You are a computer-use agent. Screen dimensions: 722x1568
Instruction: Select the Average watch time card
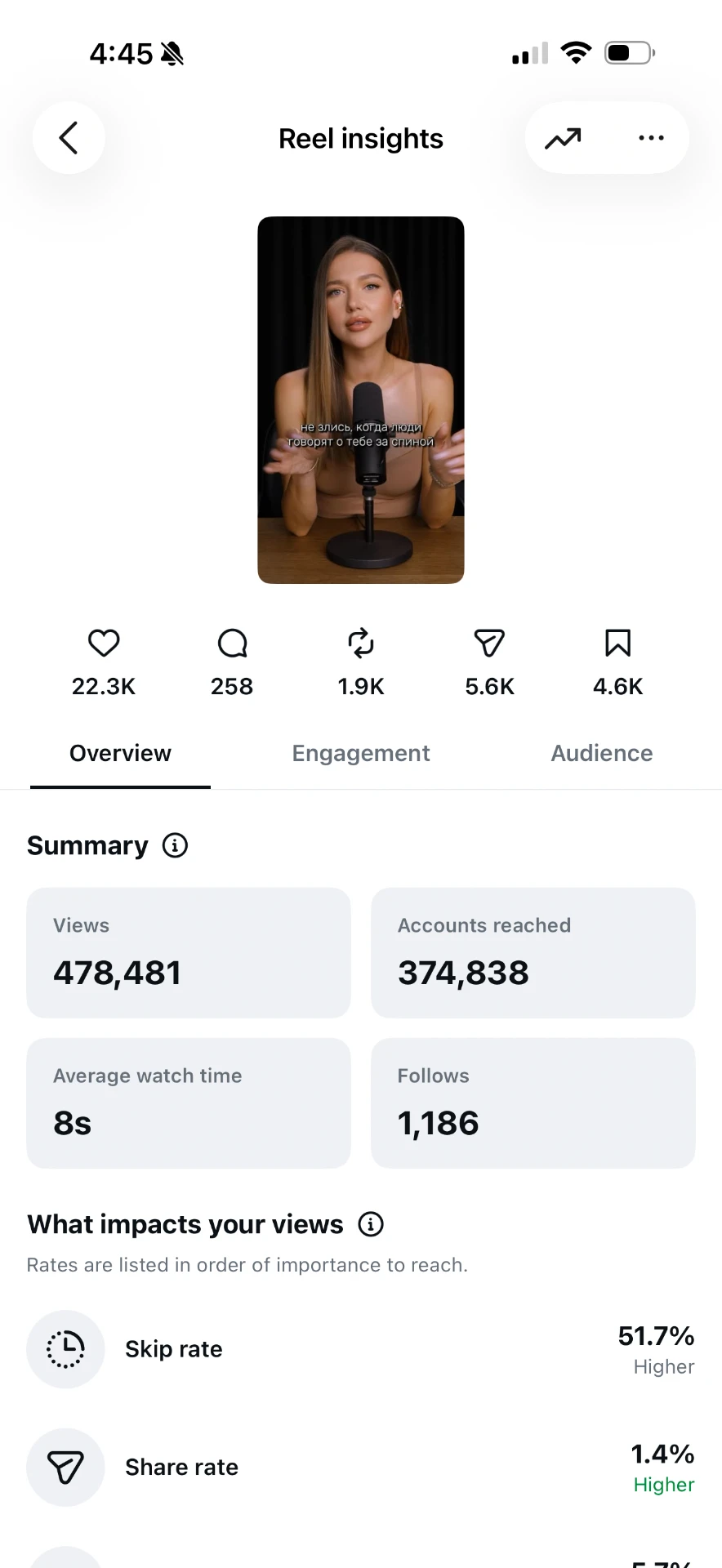189,1103
